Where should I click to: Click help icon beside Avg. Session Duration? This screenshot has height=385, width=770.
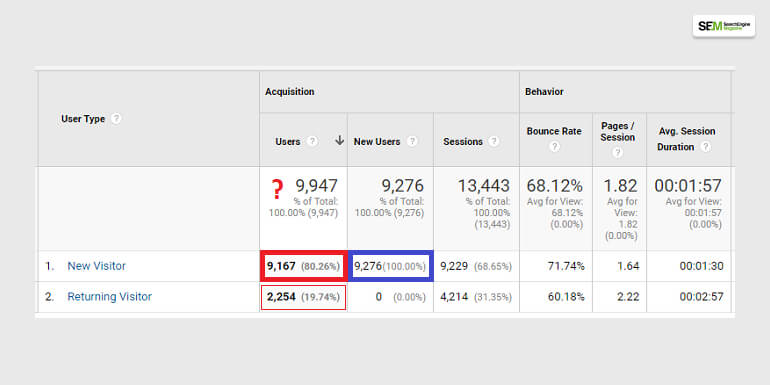pos(705,147)
